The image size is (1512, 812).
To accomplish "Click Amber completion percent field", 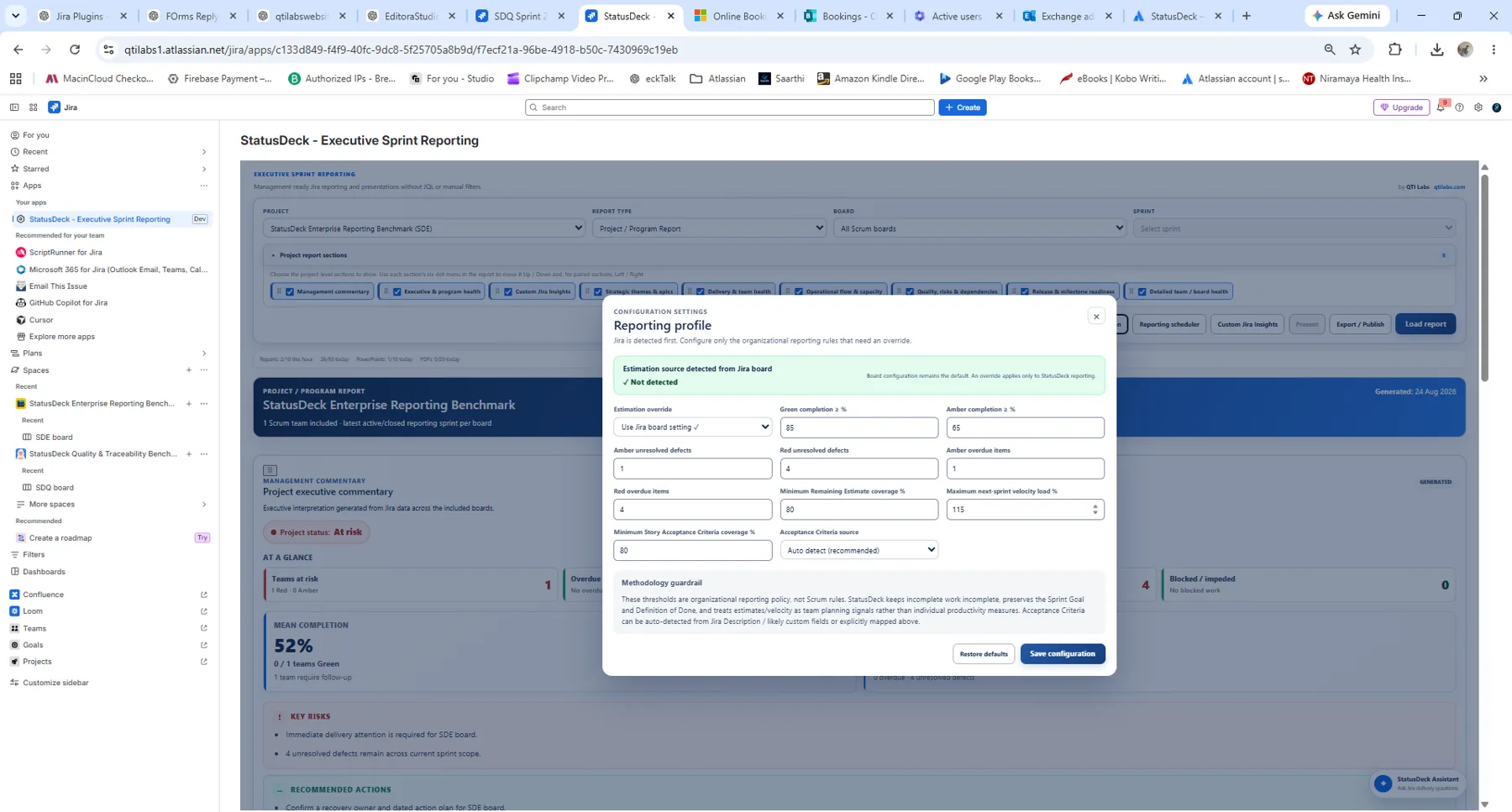I will pos(1025,427).
